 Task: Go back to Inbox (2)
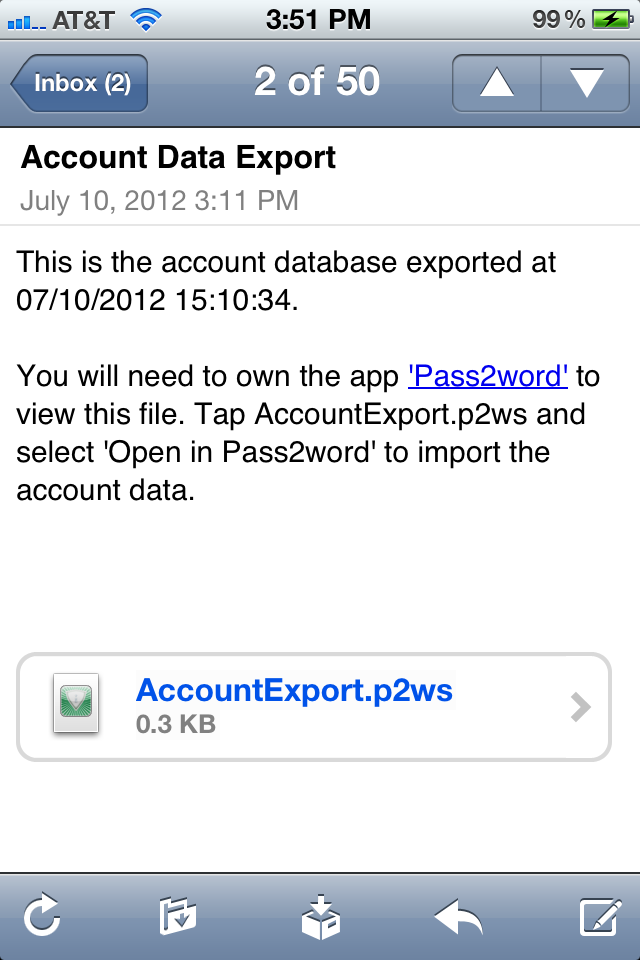click(x=80, y=82)
